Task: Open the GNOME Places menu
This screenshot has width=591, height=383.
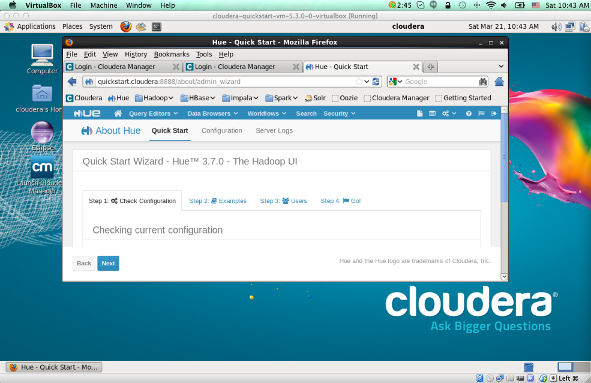Action: (x=72, y=26)
